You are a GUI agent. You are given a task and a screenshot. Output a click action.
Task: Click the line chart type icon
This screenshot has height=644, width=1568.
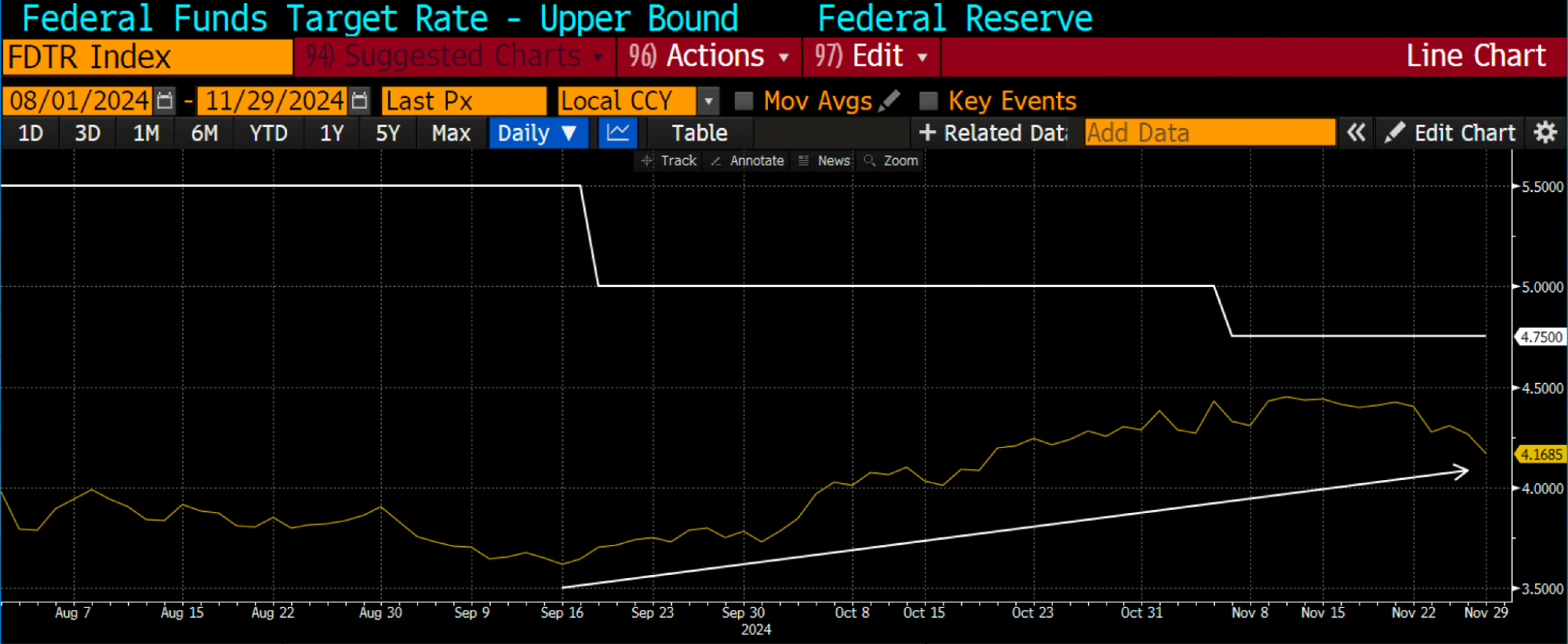tap(618, 133)
